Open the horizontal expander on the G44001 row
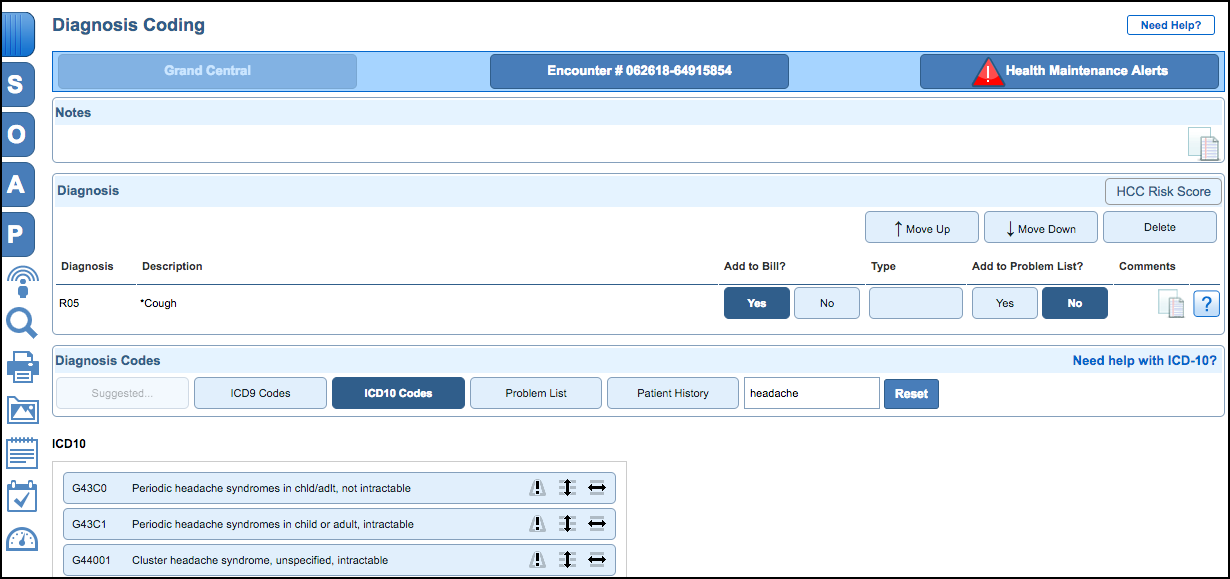The height and width of the screenshot is (579, 1230). [x=596, y=559]
